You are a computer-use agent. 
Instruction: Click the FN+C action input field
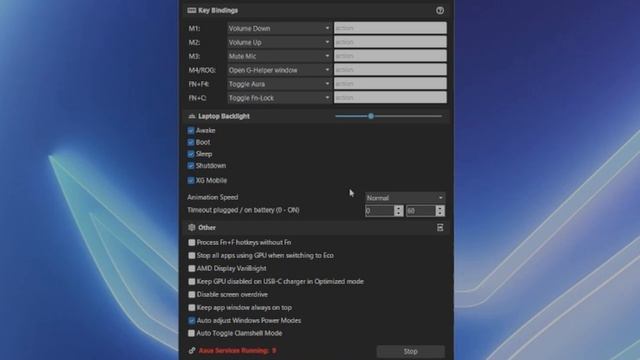pos(390,97)
